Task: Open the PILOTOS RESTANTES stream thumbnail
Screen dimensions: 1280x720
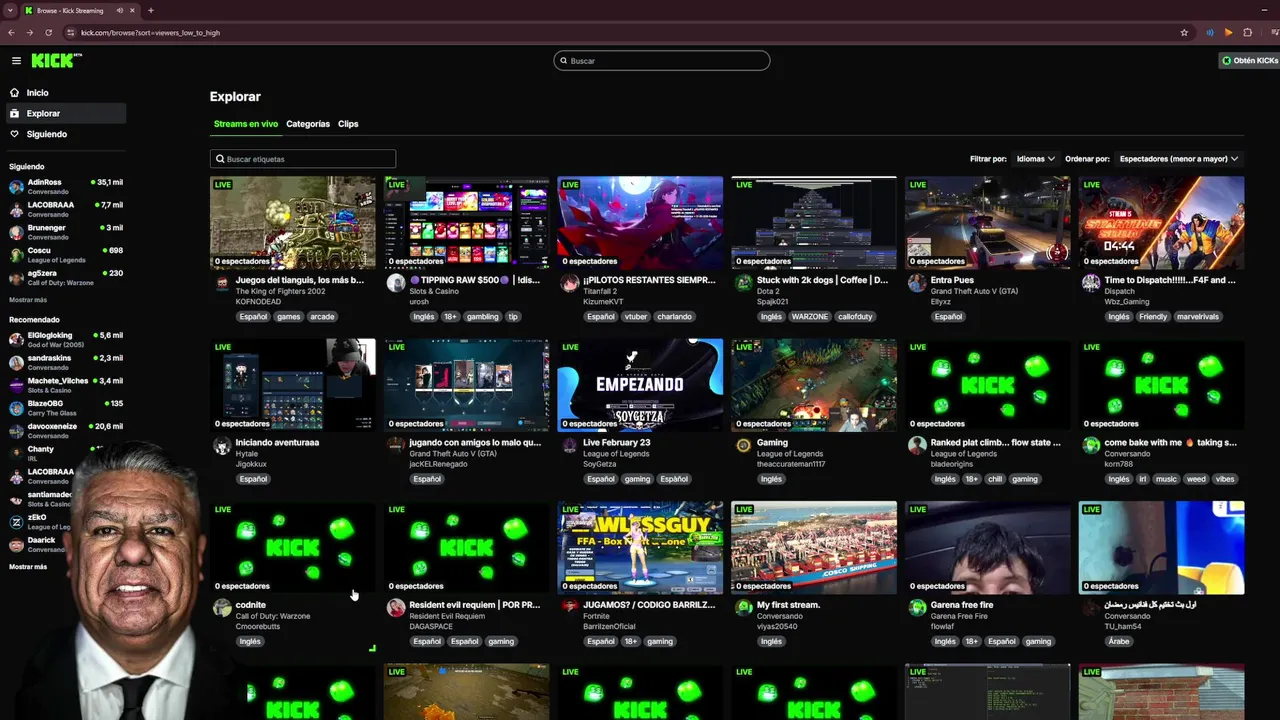Action: (640, 223)
